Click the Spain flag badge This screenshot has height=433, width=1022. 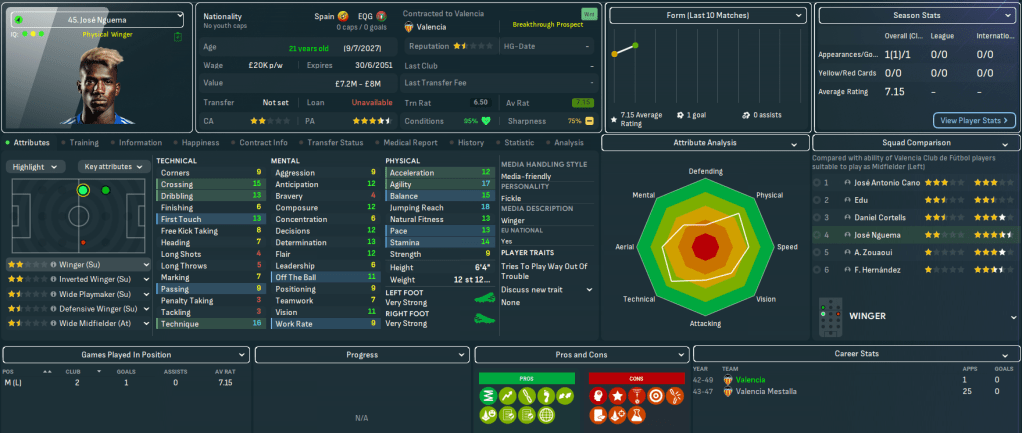344,17
